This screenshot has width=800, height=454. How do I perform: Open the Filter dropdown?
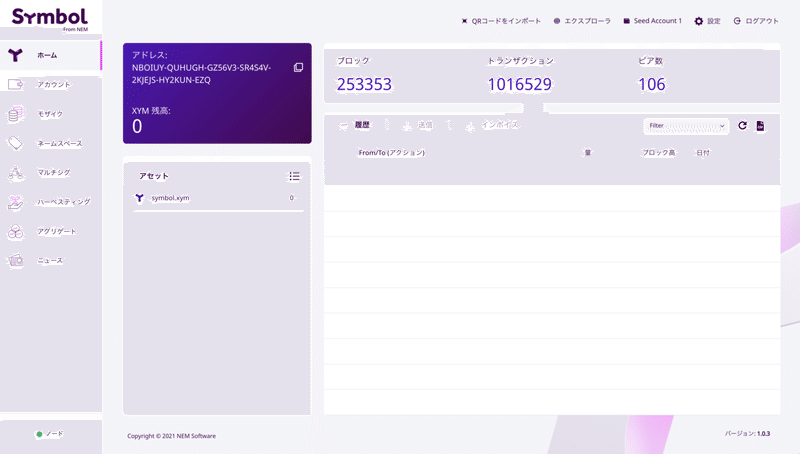click(686, 126)
